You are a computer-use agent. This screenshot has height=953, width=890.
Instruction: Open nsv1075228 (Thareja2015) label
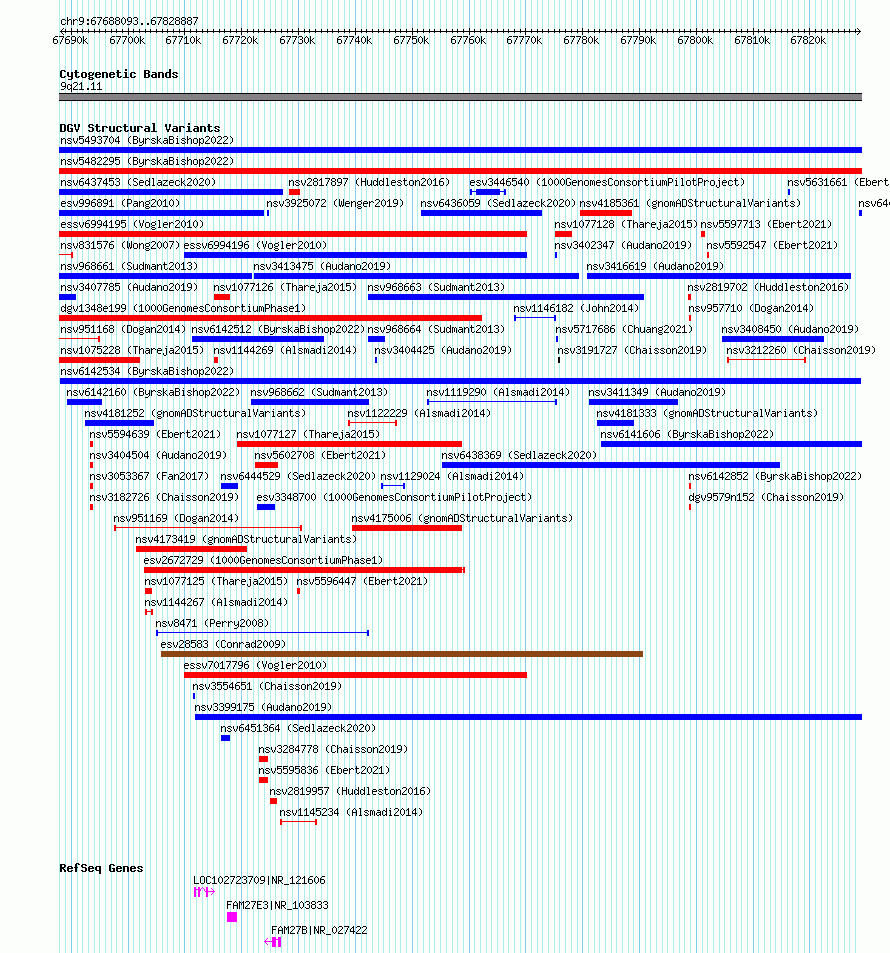point(132,350)
